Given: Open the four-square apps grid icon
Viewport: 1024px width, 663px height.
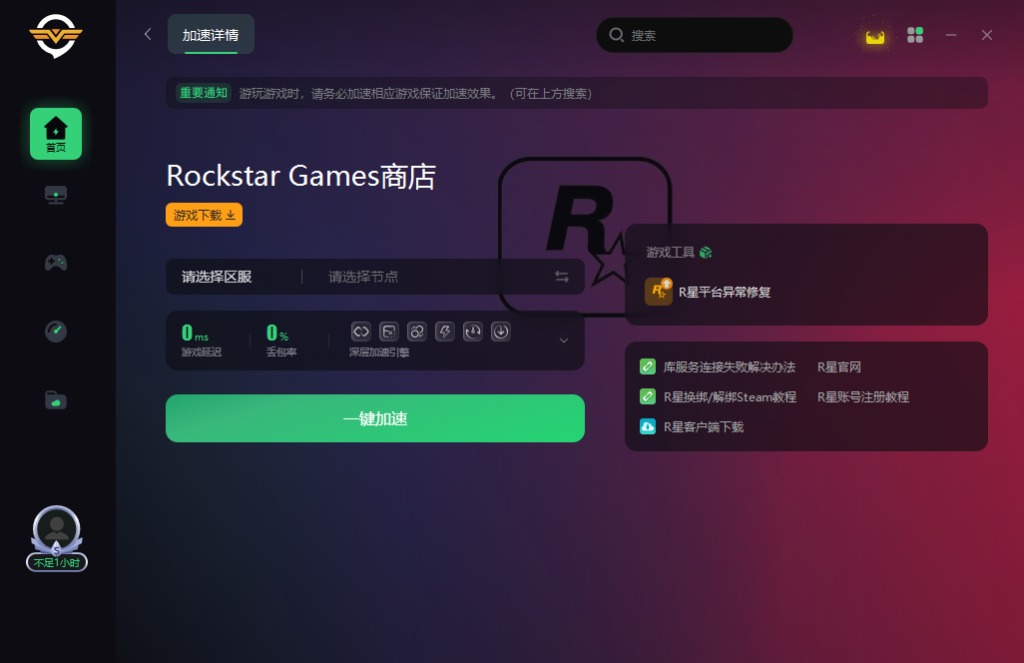Looking at the screenshot, I should click(915, 35).
